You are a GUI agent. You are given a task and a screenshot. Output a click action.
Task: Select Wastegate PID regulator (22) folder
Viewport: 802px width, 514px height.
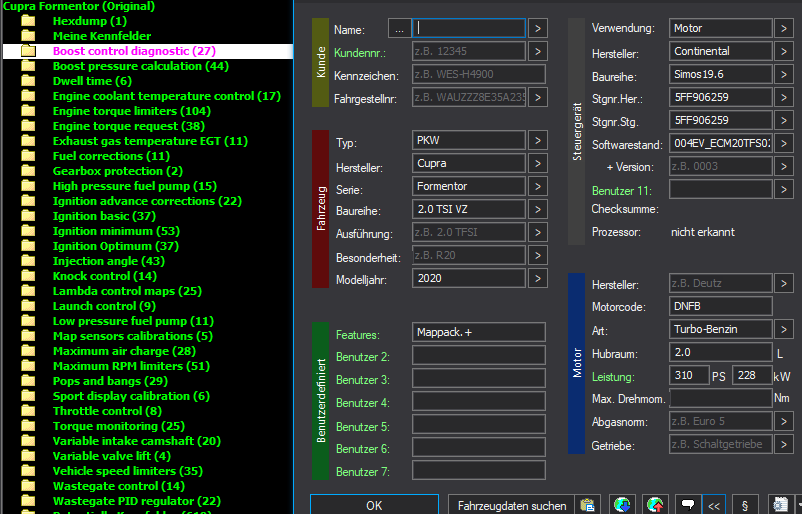coord(137,501)
